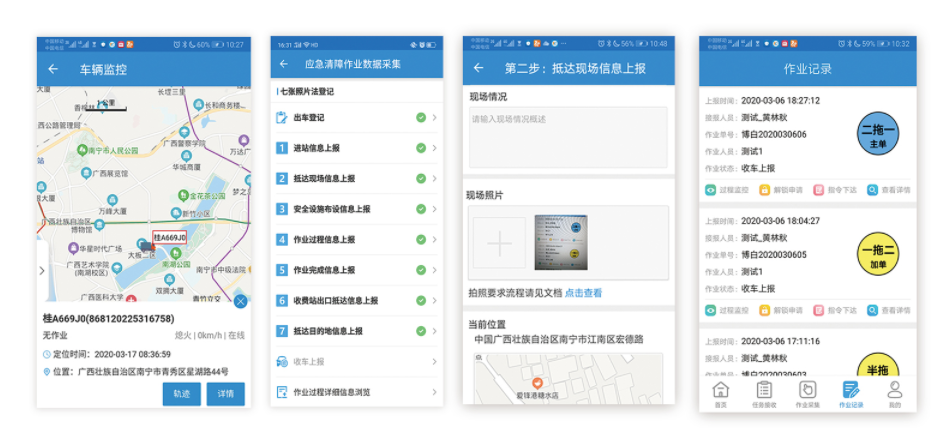
Task: Click the 点击查看 link
Action: [584, 294]
